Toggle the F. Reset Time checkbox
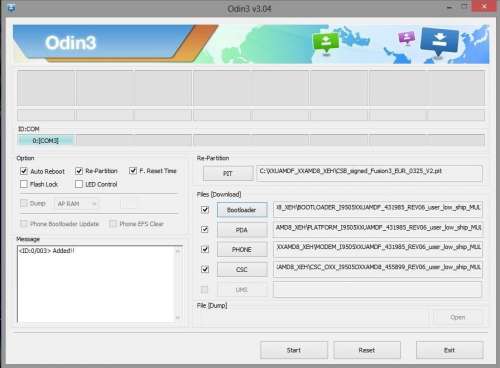The image size is (500, 368). [x=133, y=171]
